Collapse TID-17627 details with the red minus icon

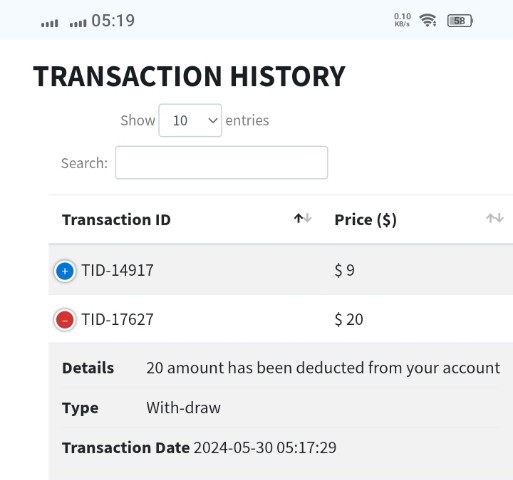pyautogui.click(x=65, y=320)
